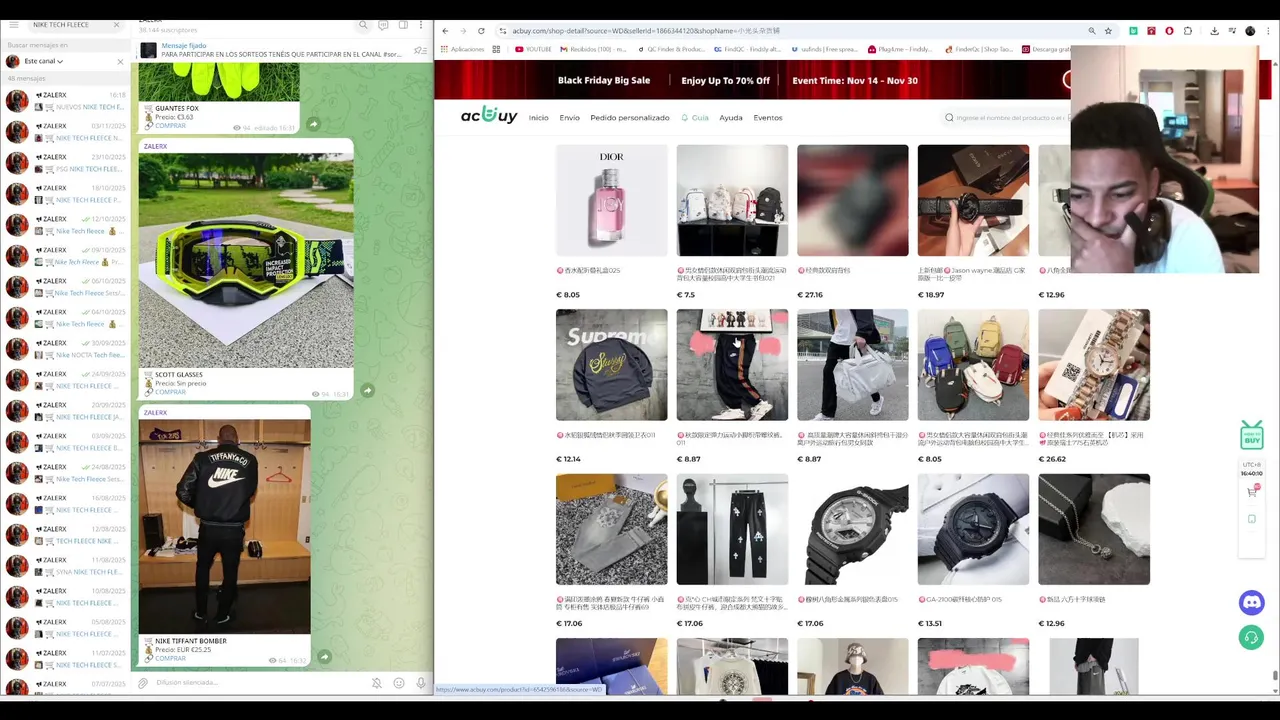The width and height of the screenshot is (1280, 720).
Task: Select ZALERX search result dated 30/09/2025
Action: coord(66,349)
